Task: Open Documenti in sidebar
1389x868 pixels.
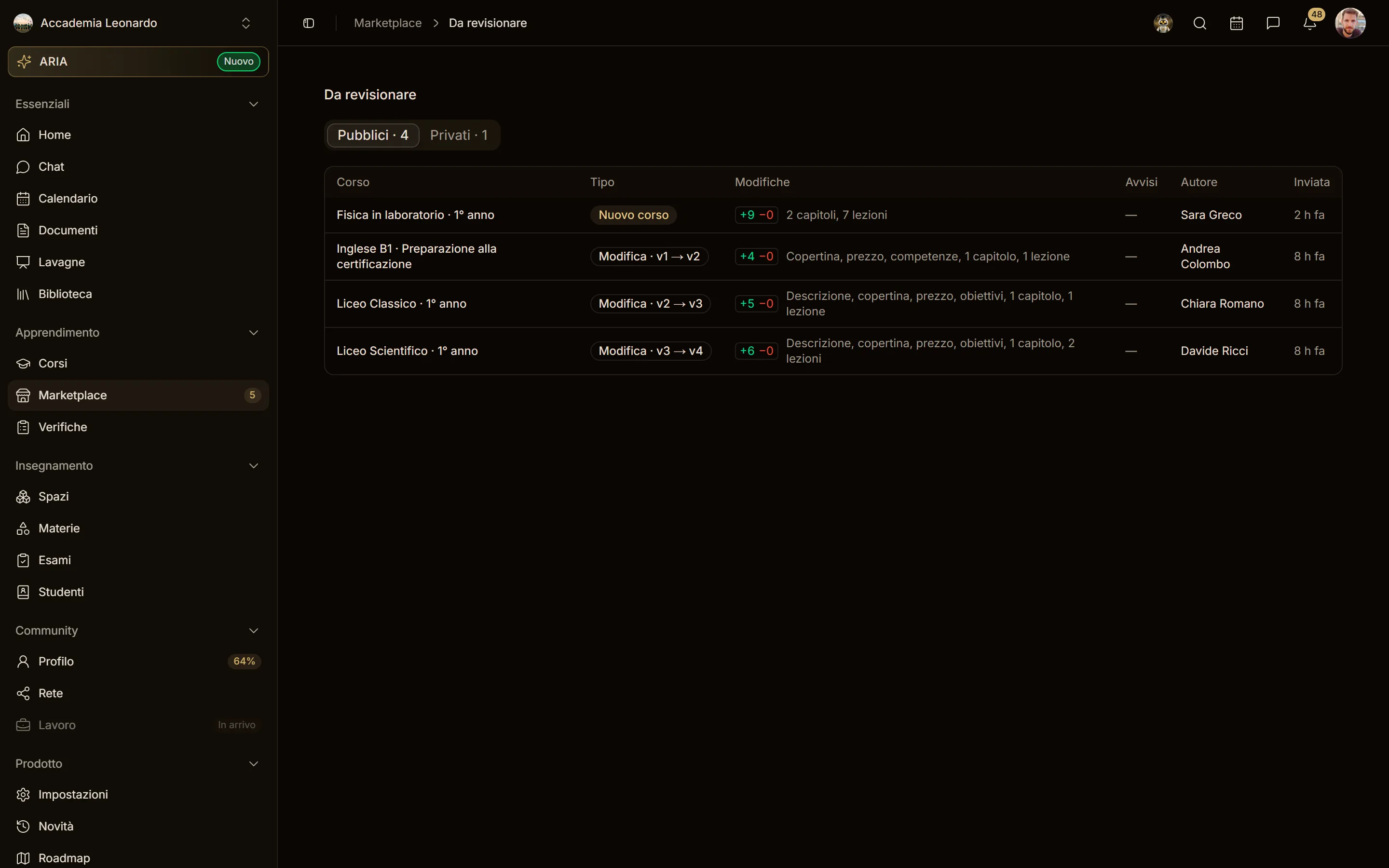Action: click(x=138, y=230)
